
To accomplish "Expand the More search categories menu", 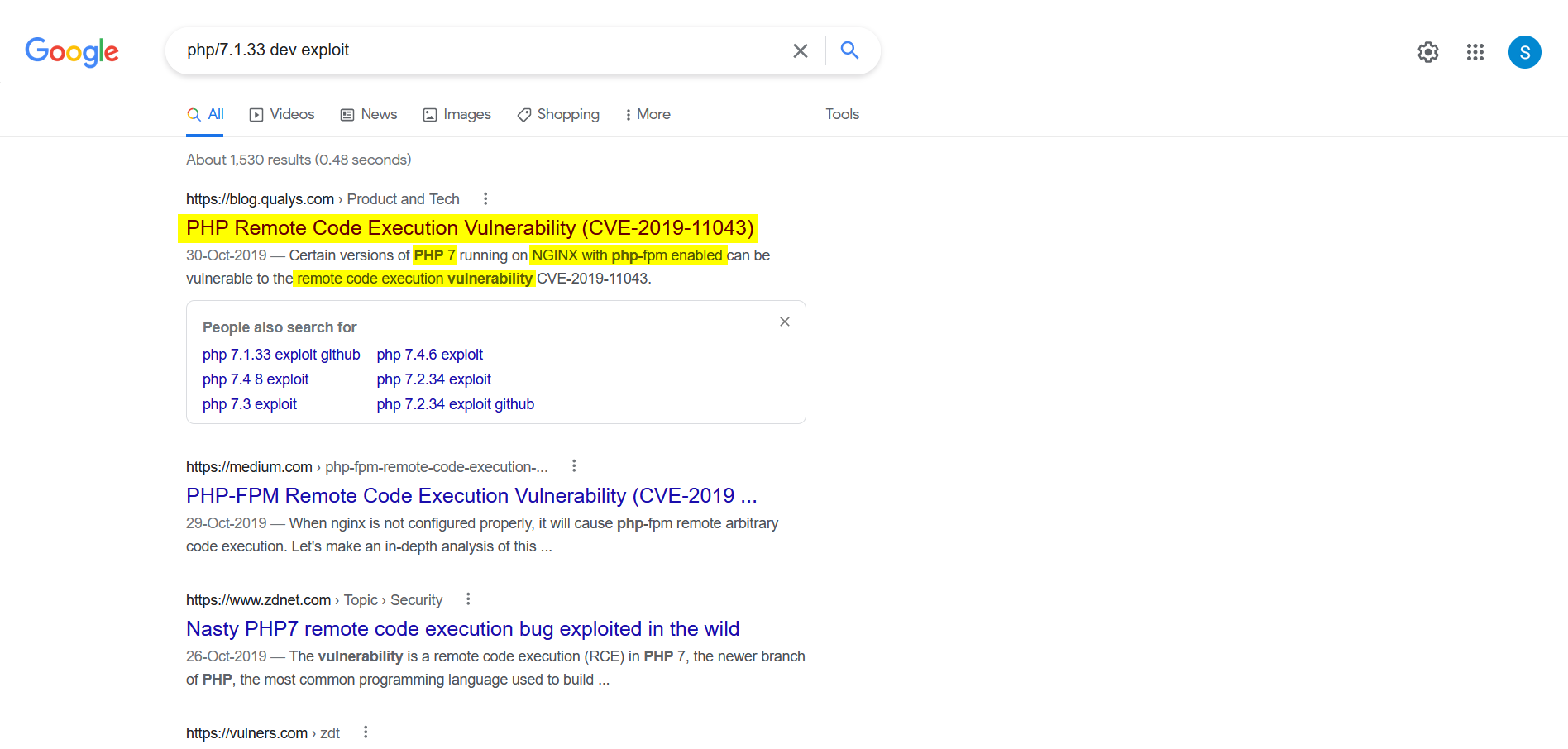I will (648, 114).
